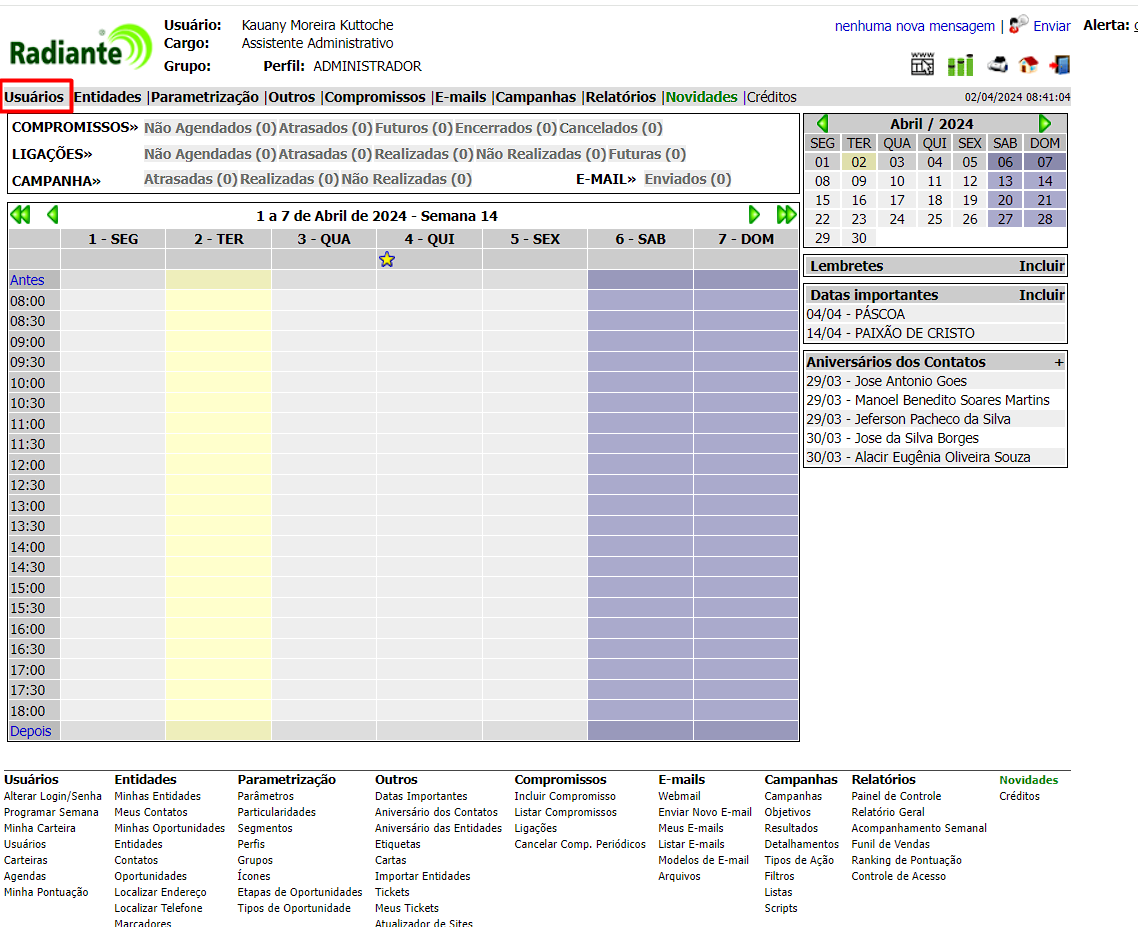This screenshot has width=1138, height=927.
Task: Go to the home house icon
Action: tap(1028, 65)
